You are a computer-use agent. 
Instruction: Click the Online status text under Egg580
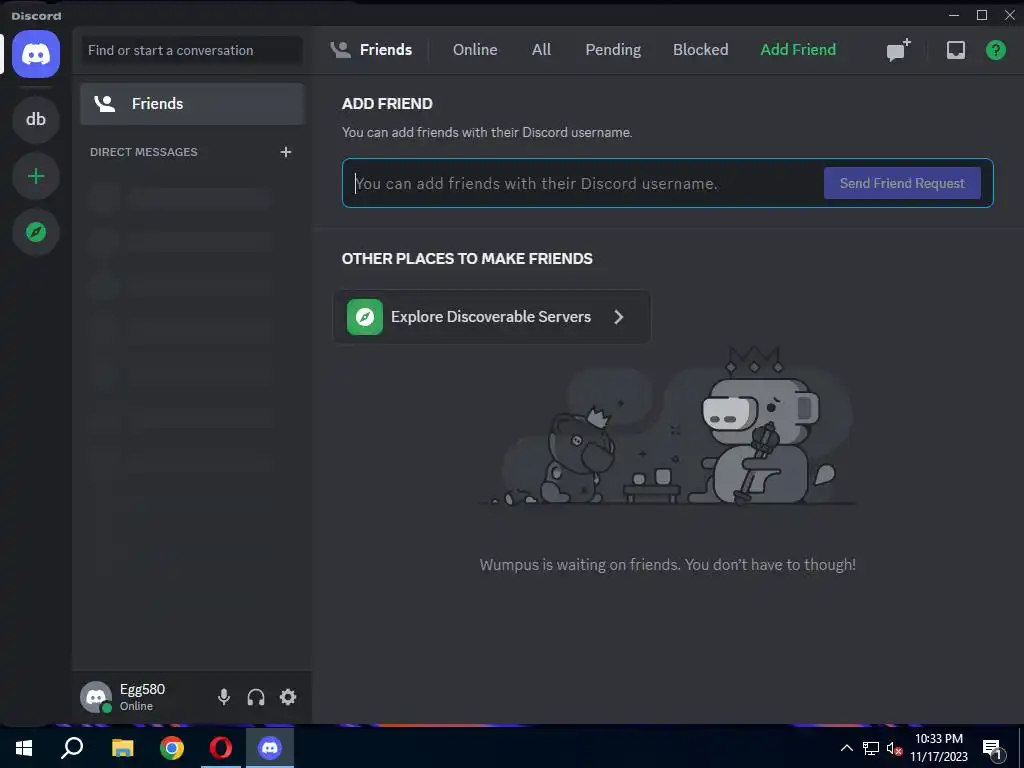point(136,706)
